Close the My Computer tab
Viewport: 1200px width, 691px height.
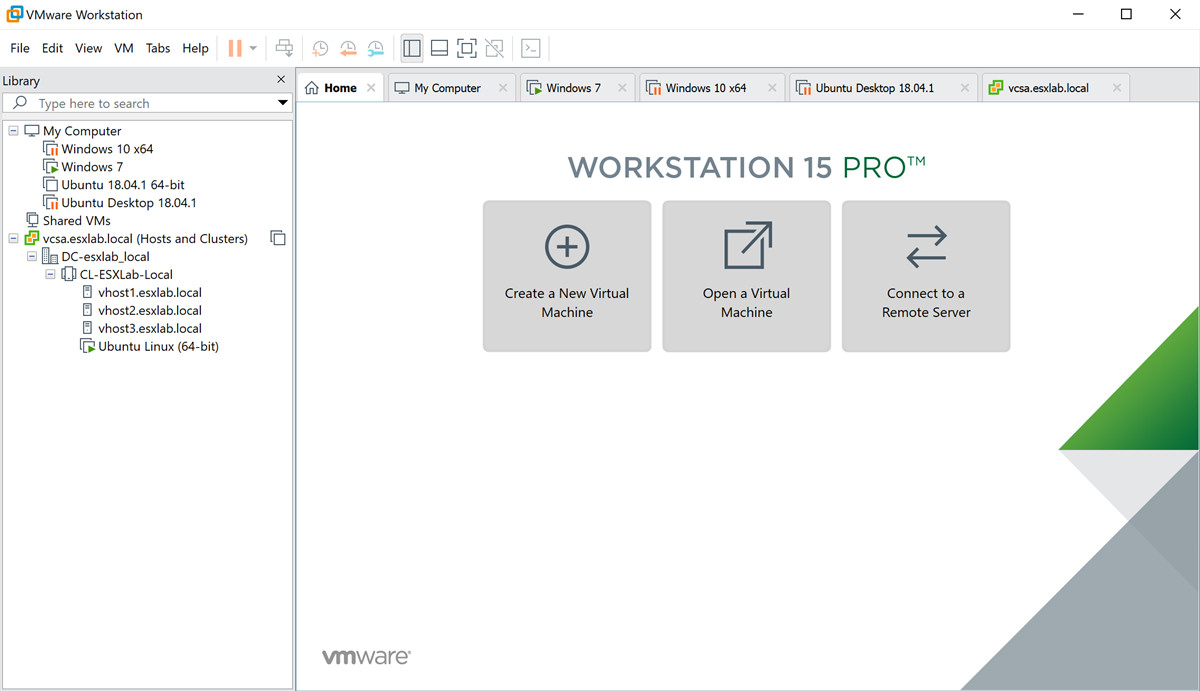[x=503, y=88]
